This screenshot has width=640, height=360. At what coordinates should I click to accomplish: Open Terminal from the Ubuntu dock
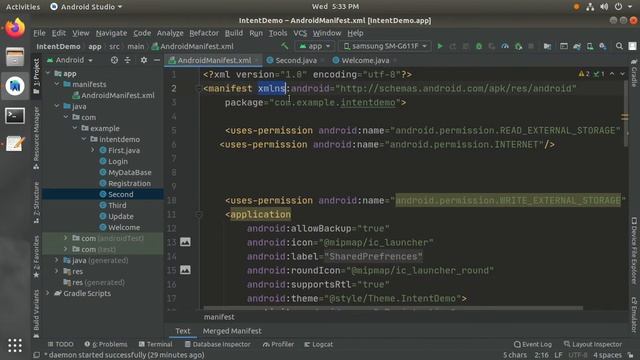[x=15, y=116]
